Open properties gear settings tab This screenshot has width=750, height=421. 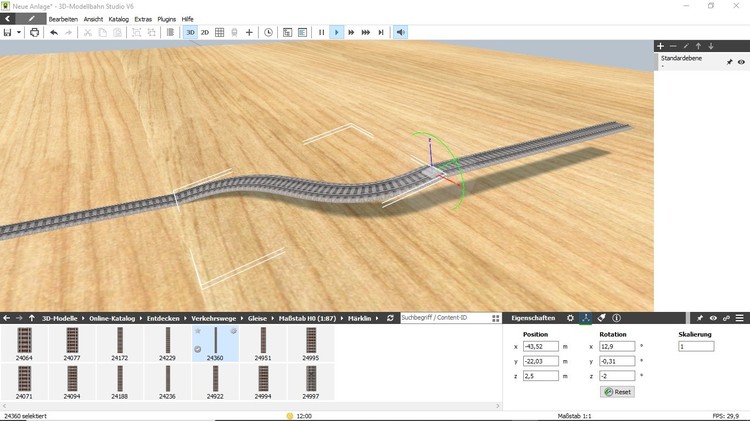pos(571,318)
